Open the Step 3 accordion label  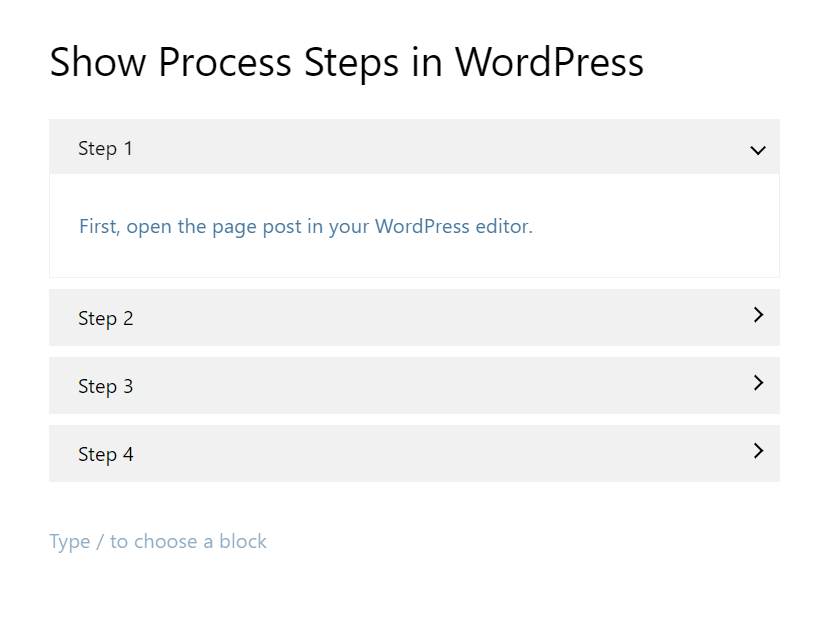(105, 387)
